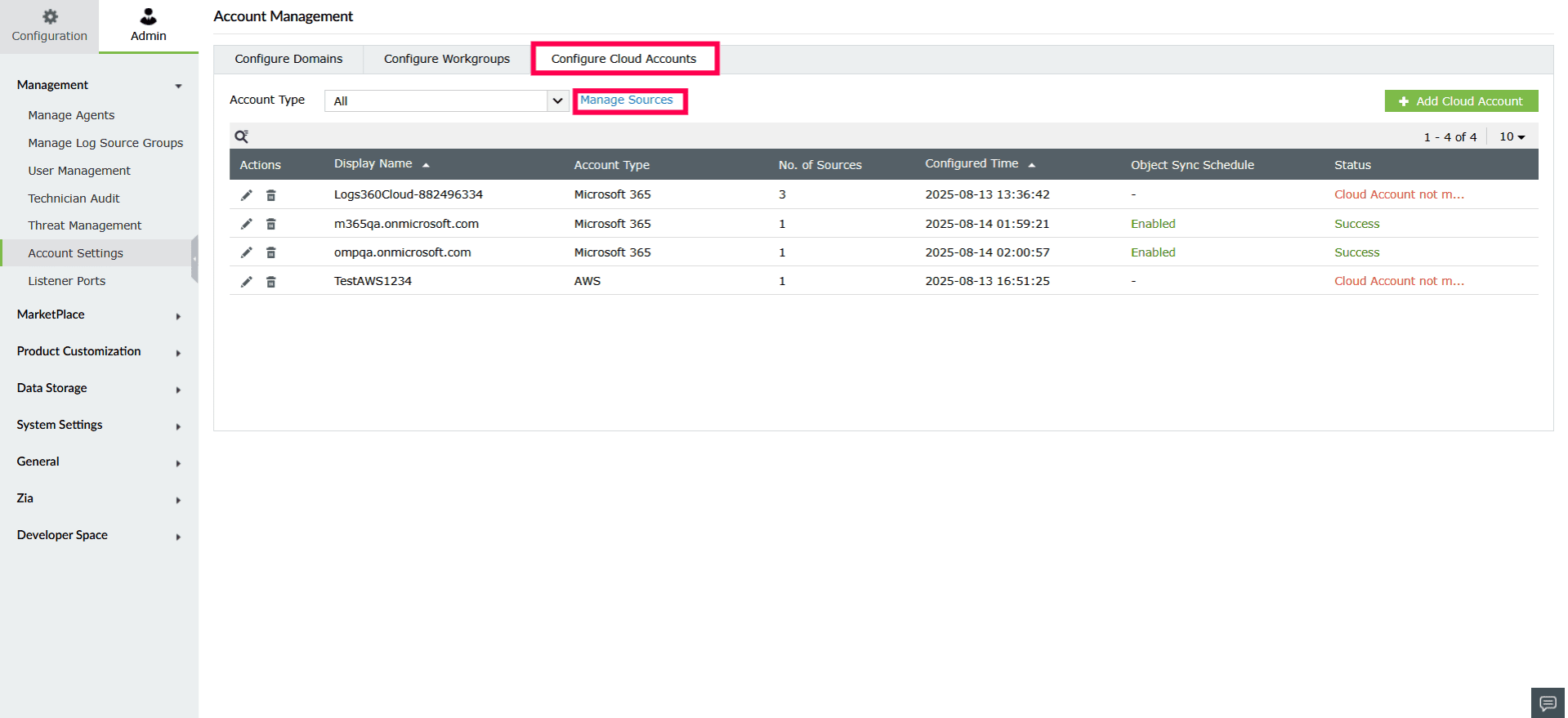The image size is (1568, 718).
Task: Open Manage Agents in the sidebar
Action: pos(71,115)
